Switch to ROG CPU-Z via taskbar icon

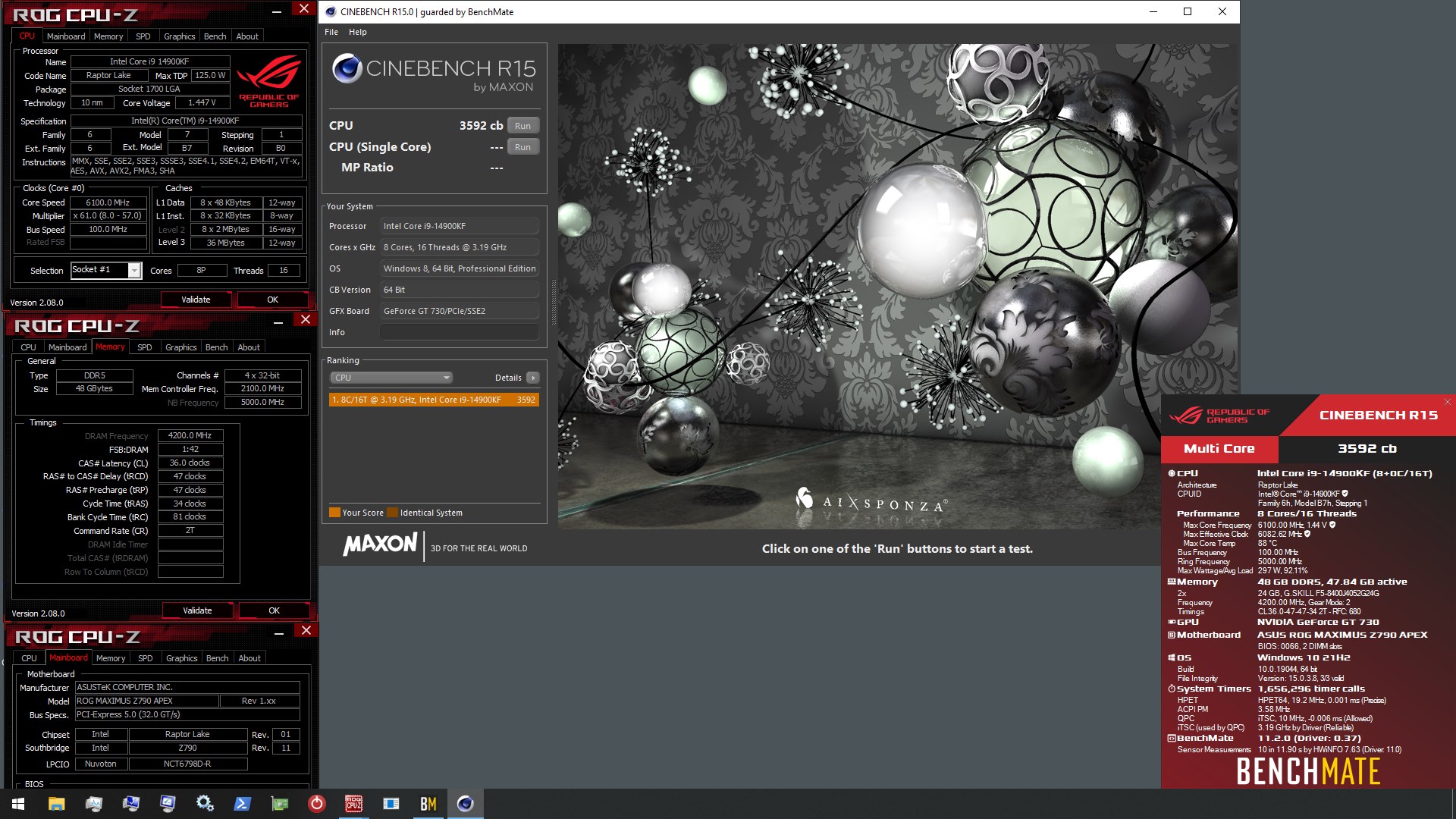[x=353, y=804]
